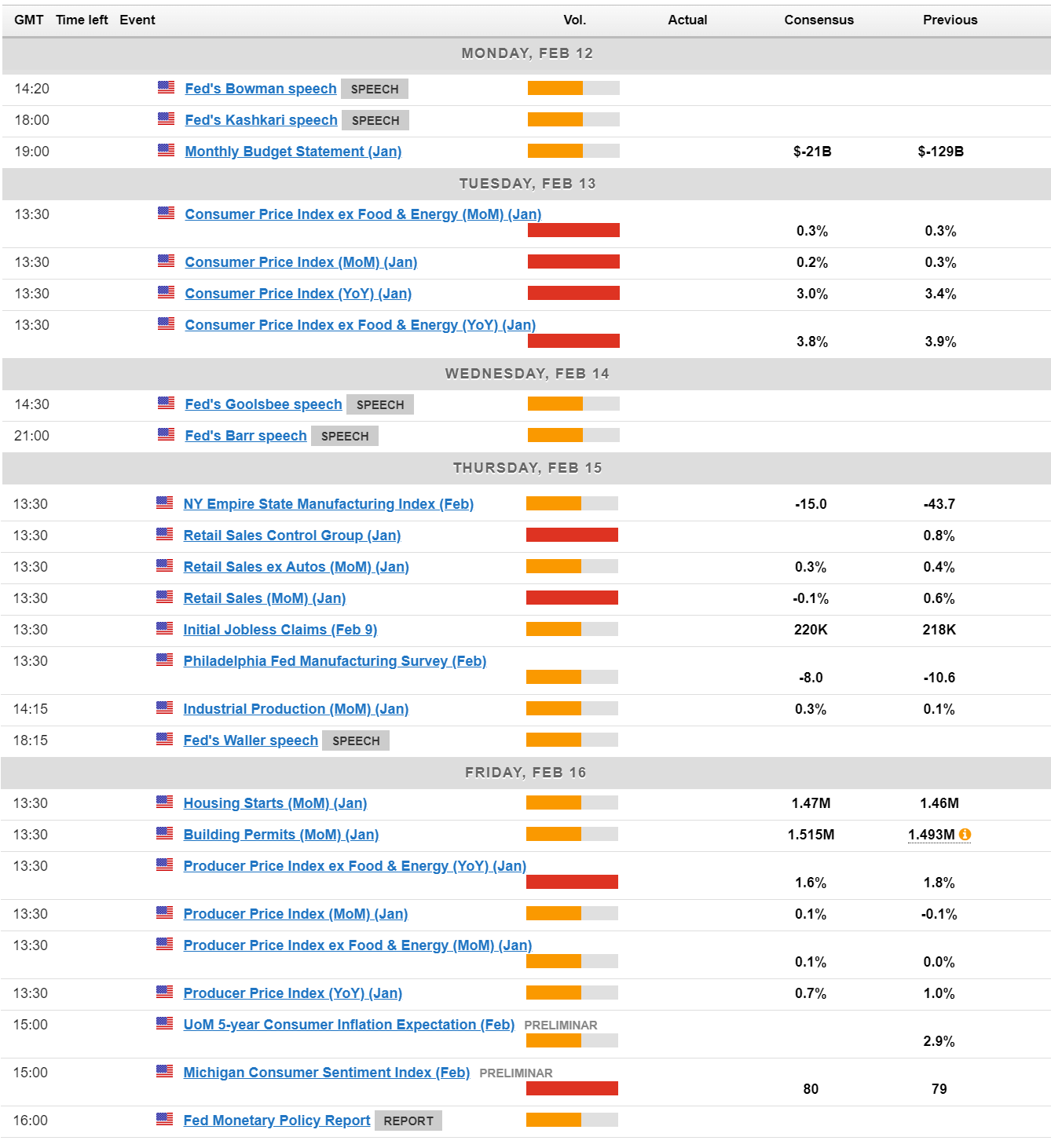This screenshot has height=1148, width=1051.
Task: Click flag icon beside Fed Monetary Policy Report
Action: (164, 1120)
